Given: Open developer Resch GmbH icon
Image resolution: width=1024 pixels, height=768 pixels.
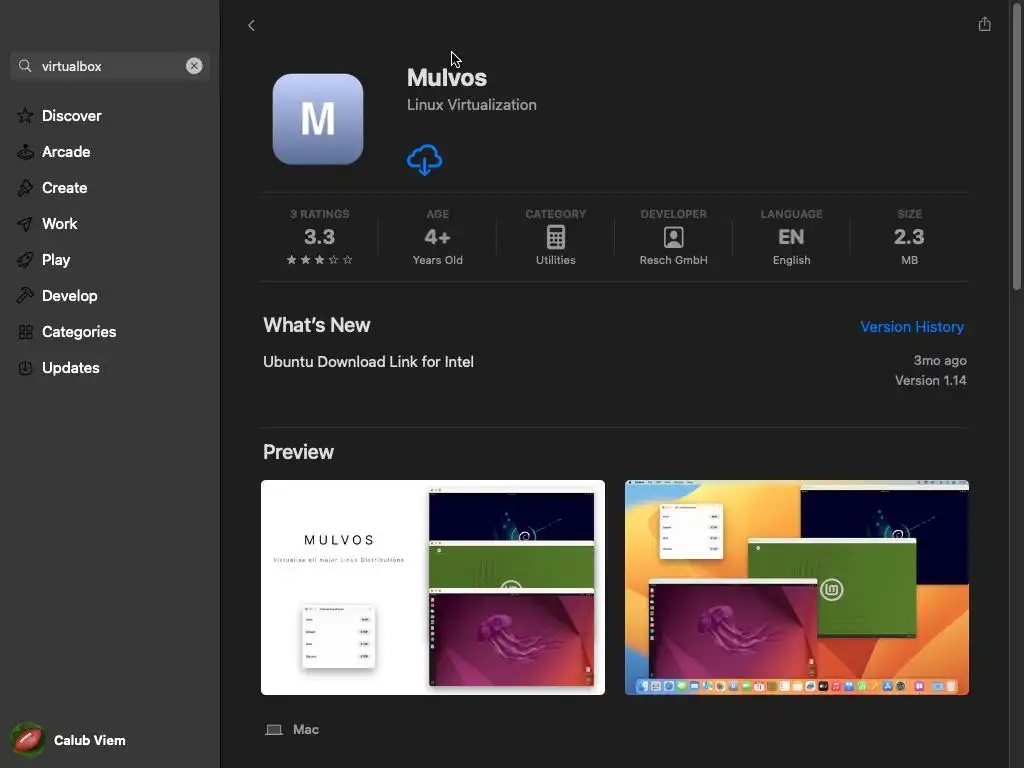Looking at the screenshot, I should click(673, 237).
